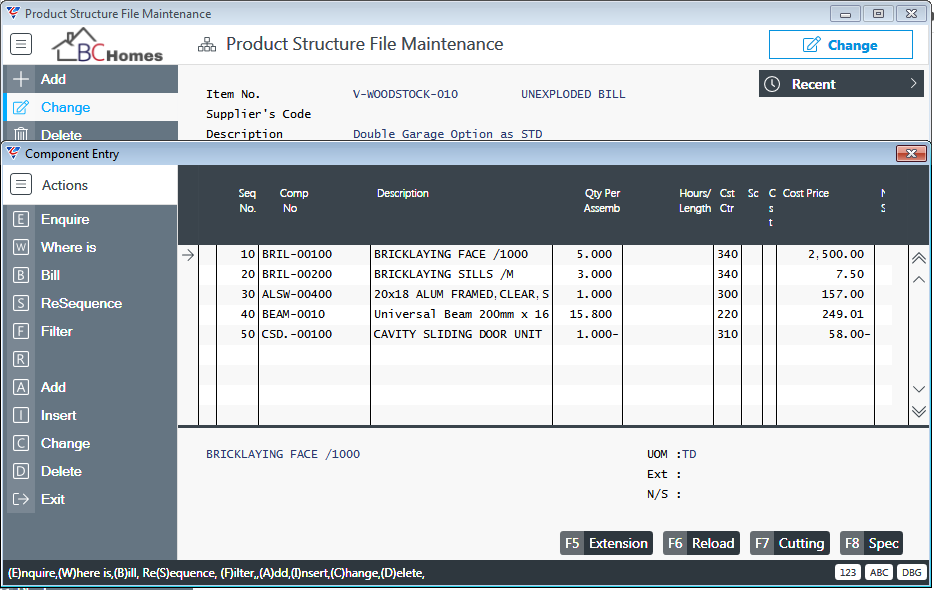Screen dimensions: 934x590
Task: Click the Actions hamburger icon
Action: [x=21, y=185]
